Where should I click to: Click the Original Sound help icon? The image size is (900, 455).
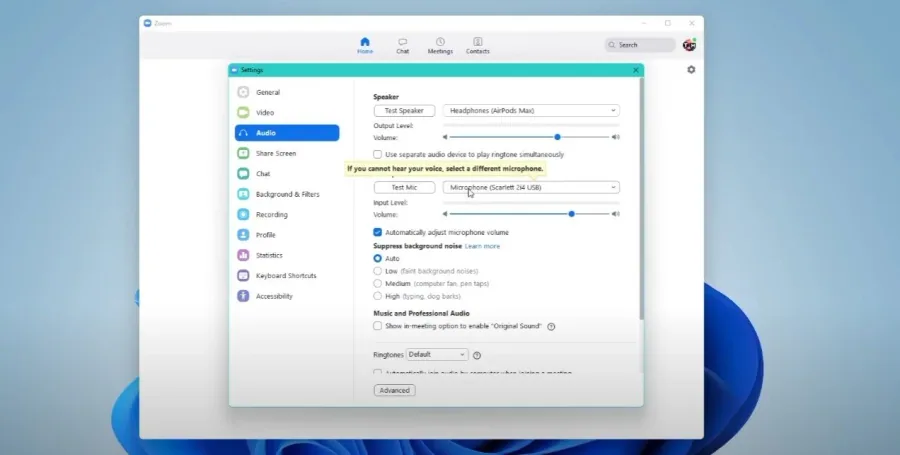tap(551, 326)
